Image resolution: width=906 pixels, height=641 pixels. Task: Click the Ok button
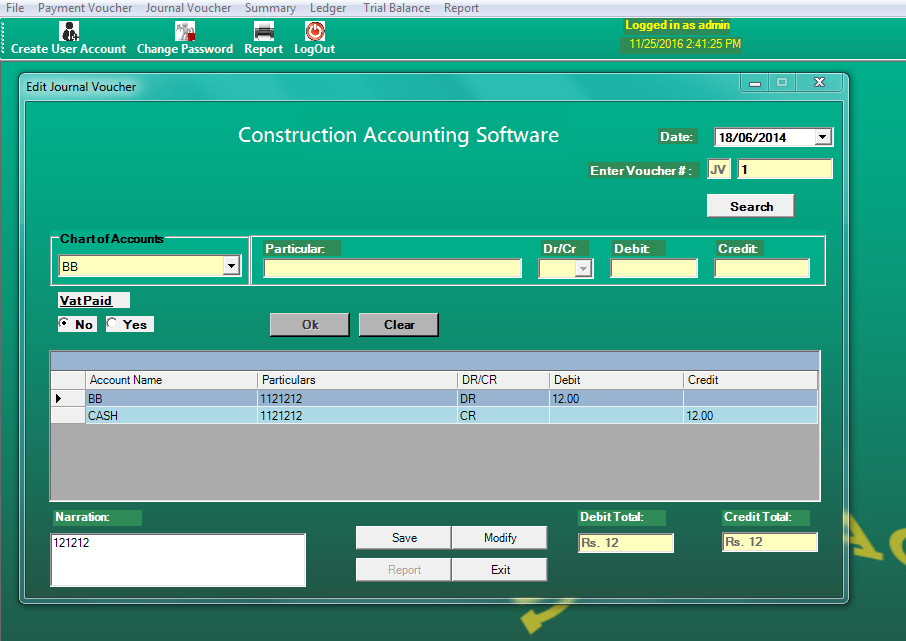310,325
